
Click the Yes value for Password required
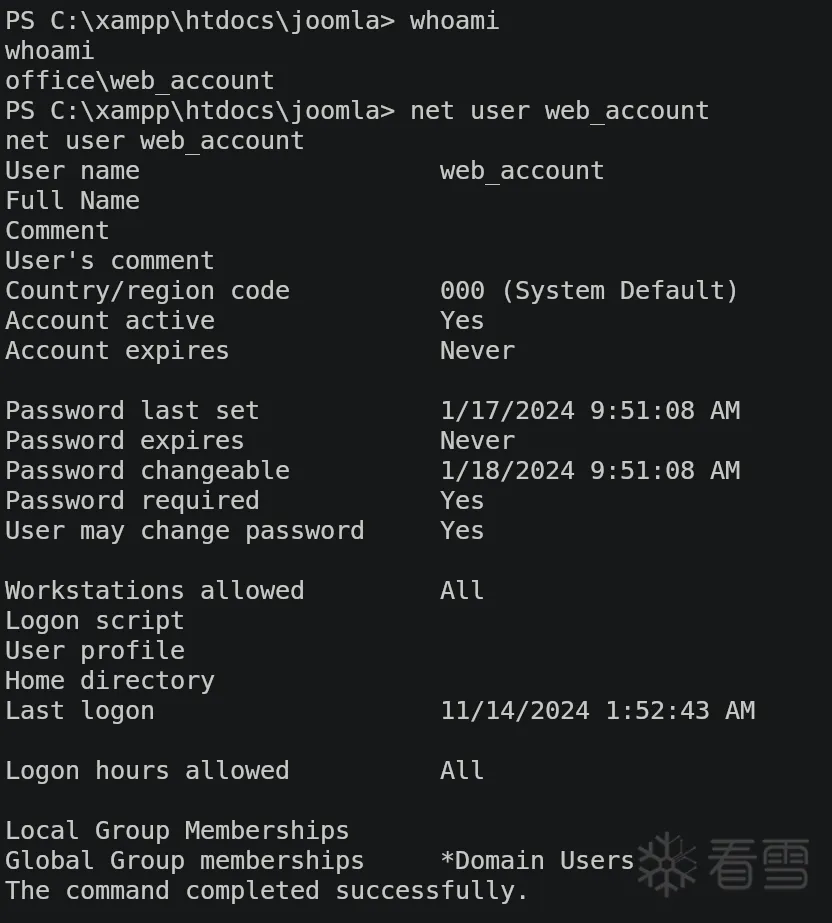point(462,501)
